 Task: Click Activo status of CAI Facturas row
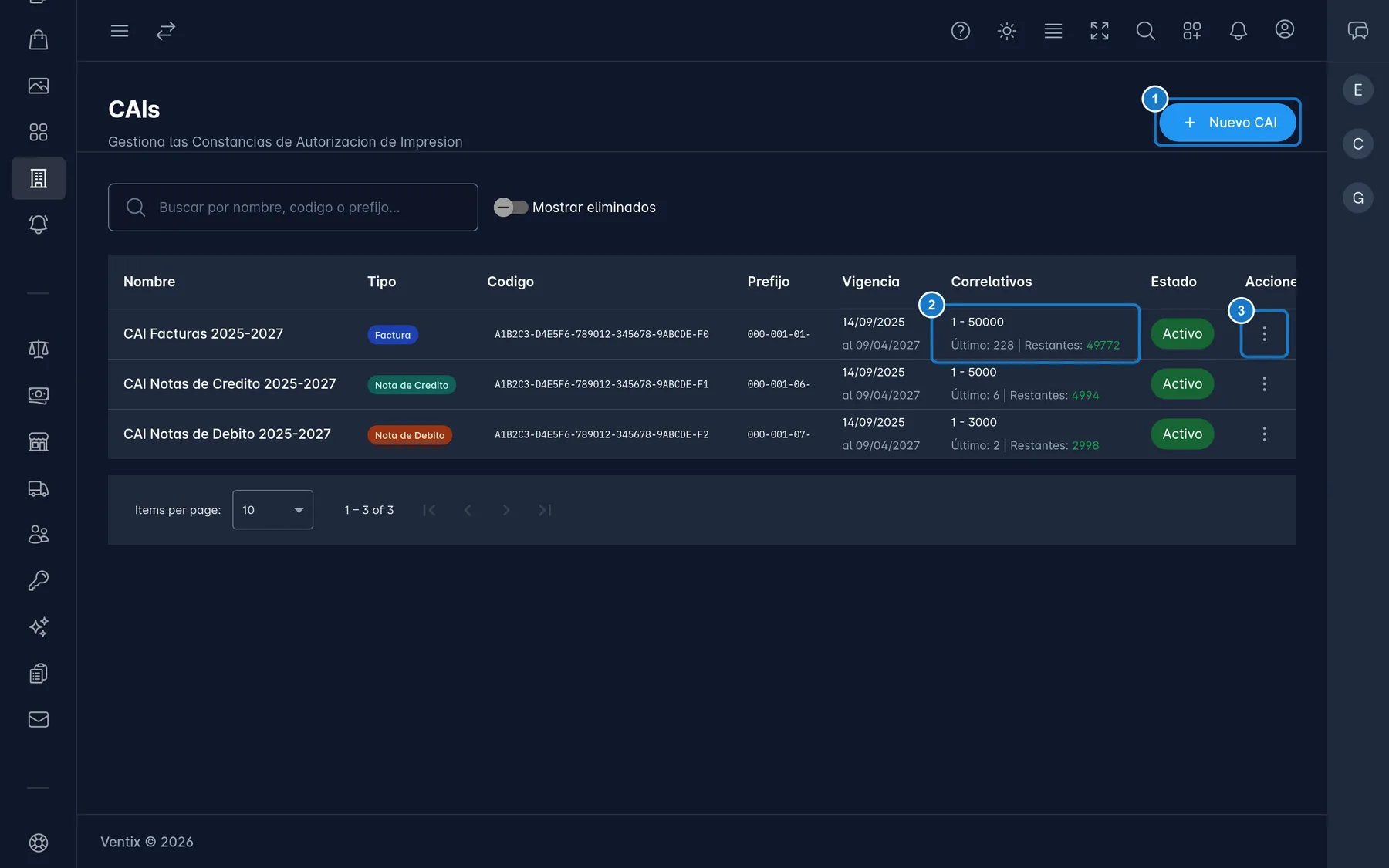(1182, 334)
